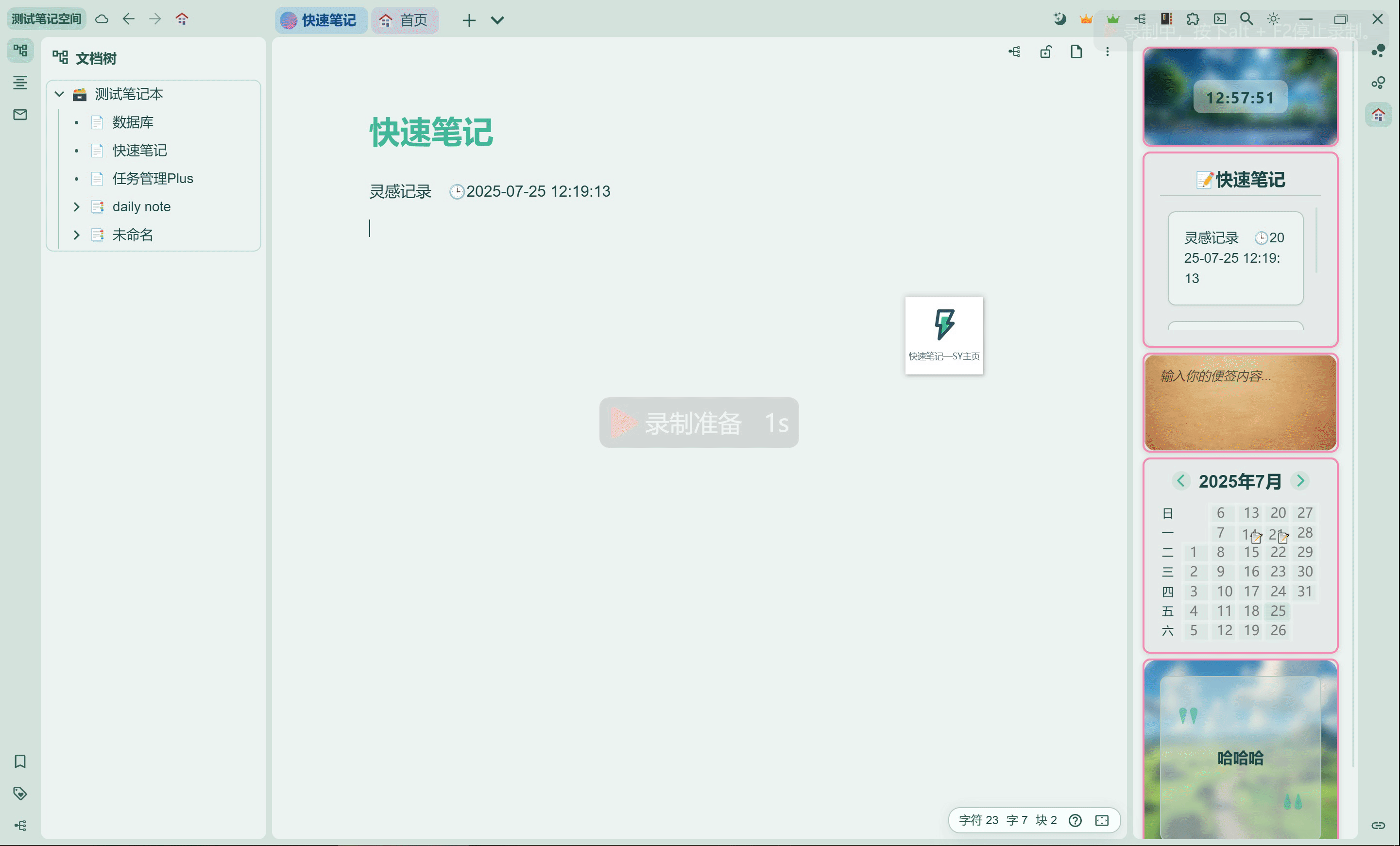Open the editor more options menu

tap(1108, 51)
